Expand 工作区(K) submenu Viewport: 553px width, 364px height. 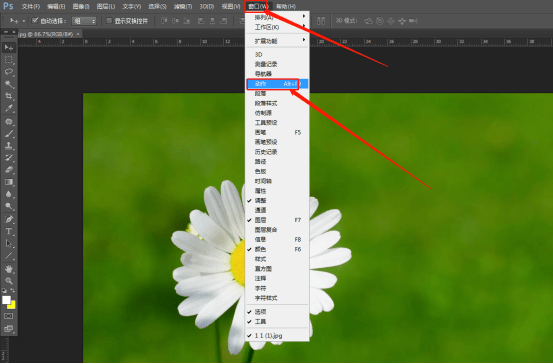(x=277, y=27)
